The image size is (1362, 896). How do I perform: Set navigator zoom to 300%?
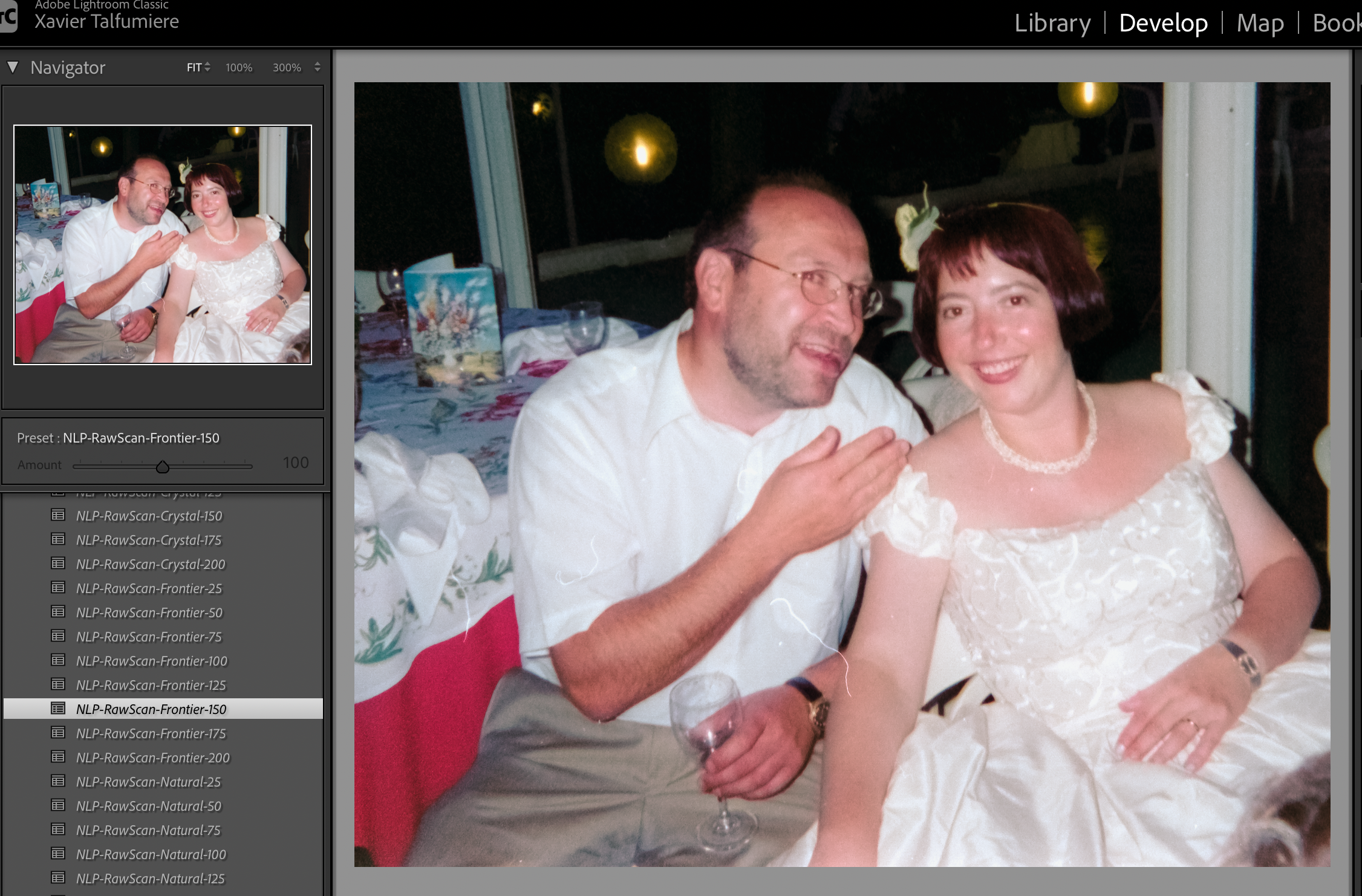pyautogui.click(x=287, y=68)
